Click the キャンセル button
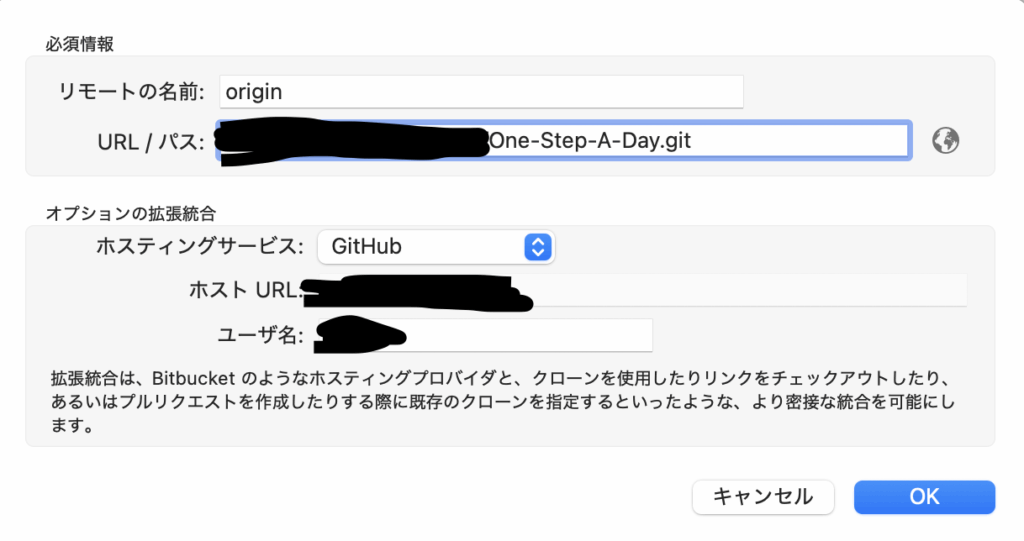The width and height of the screenshot is (1024, 541). pyautogui.click(x=763, y=497)
